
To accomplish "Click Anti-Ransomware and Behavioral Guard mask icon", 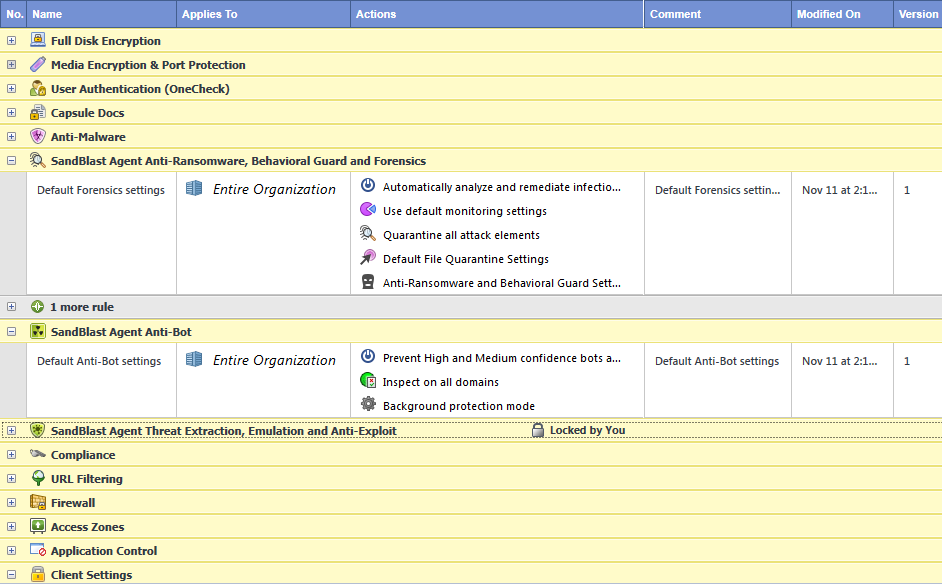I will click(368, 281).
